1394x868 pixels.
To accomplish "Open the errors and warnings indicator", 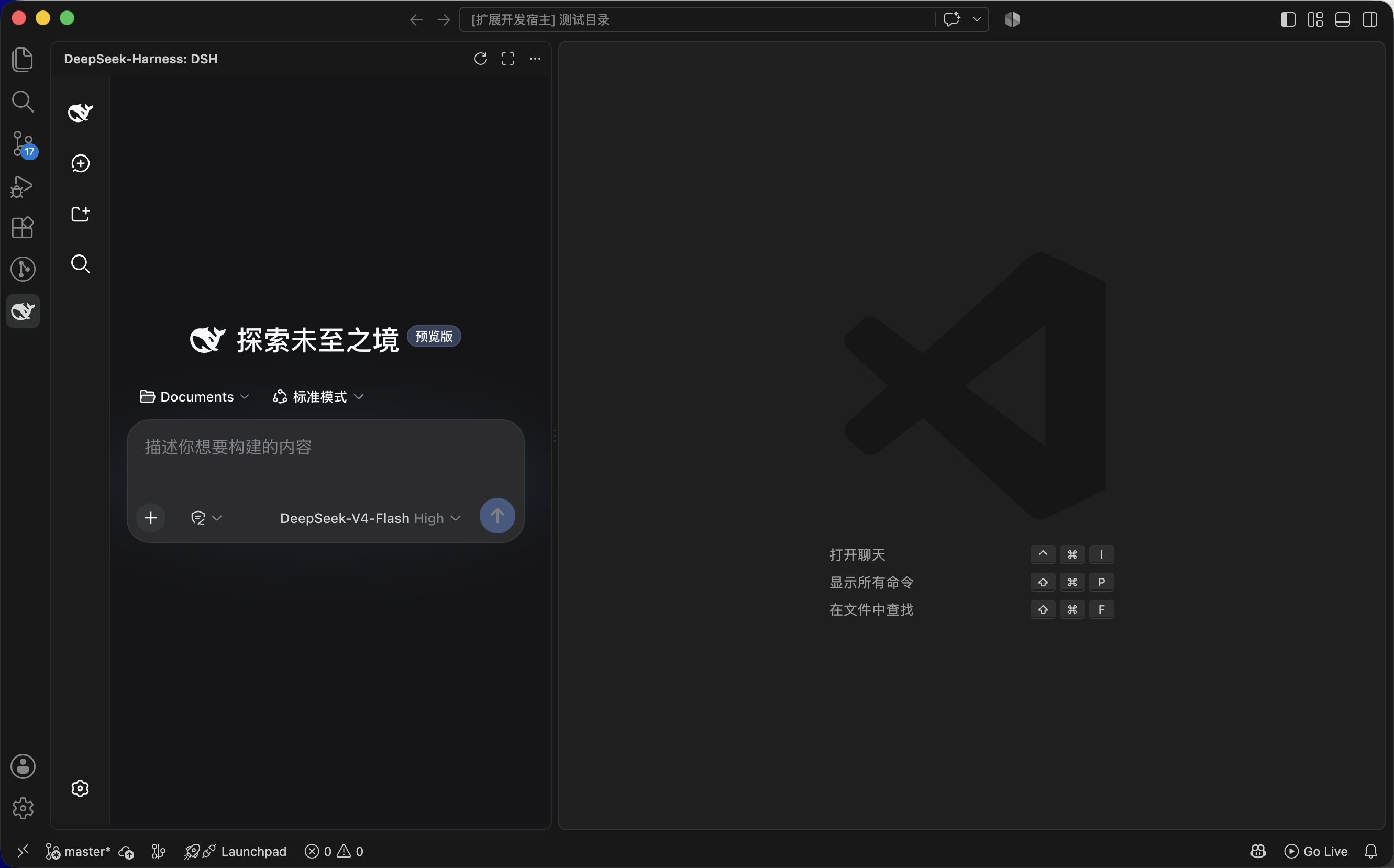I will 334,851.
